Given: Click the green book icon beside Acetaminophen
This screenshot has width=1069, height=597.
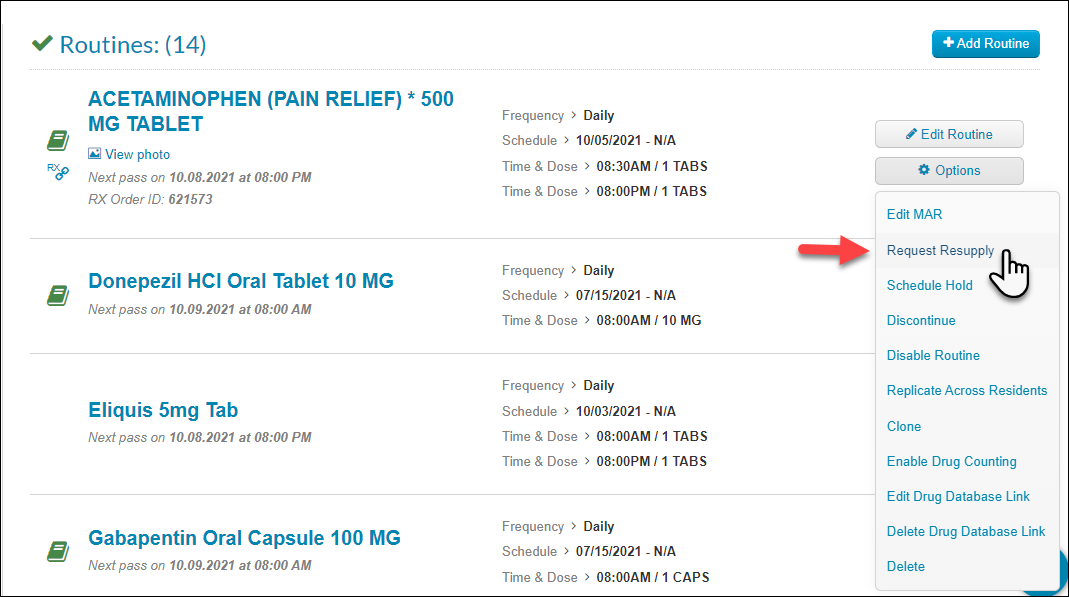Looking at the screenshot, I should coord(58,140).
